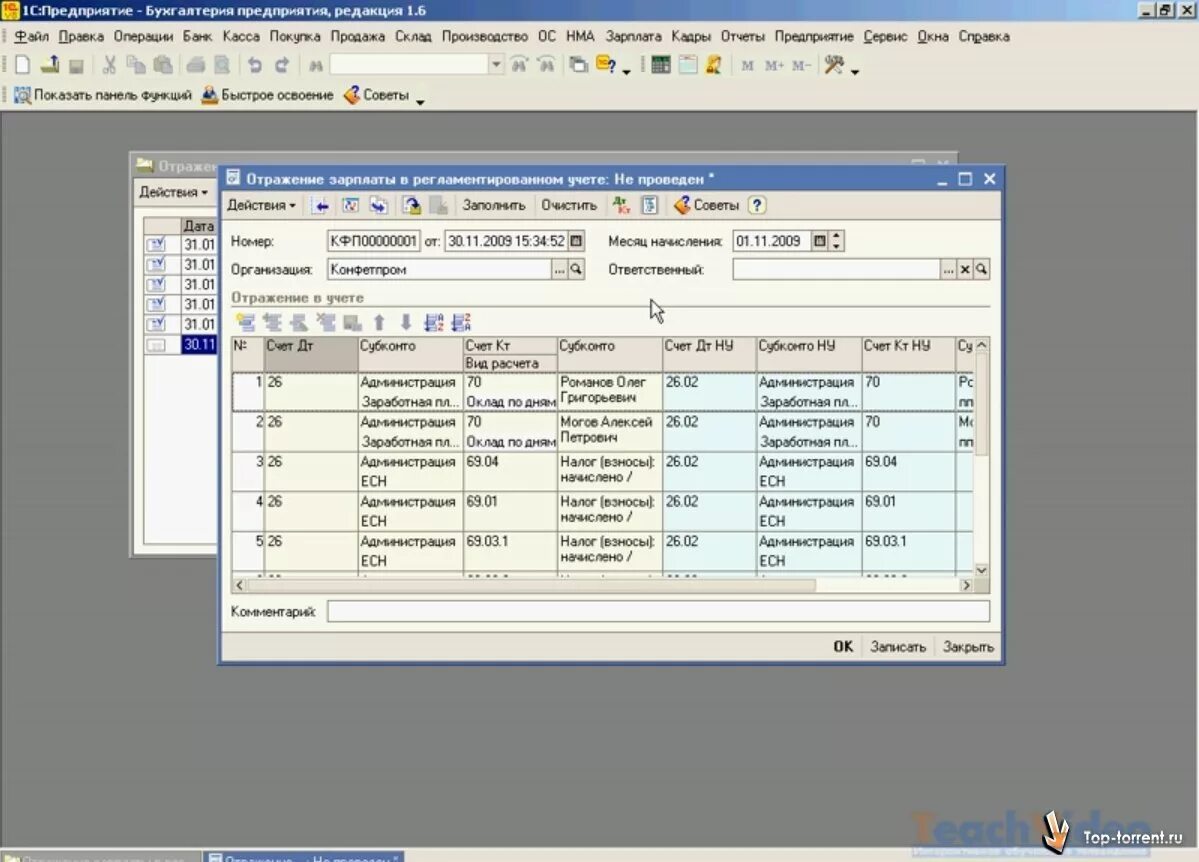Clear the Ответственный field with X button
The image size is (1199, 862).
[965, 269]
